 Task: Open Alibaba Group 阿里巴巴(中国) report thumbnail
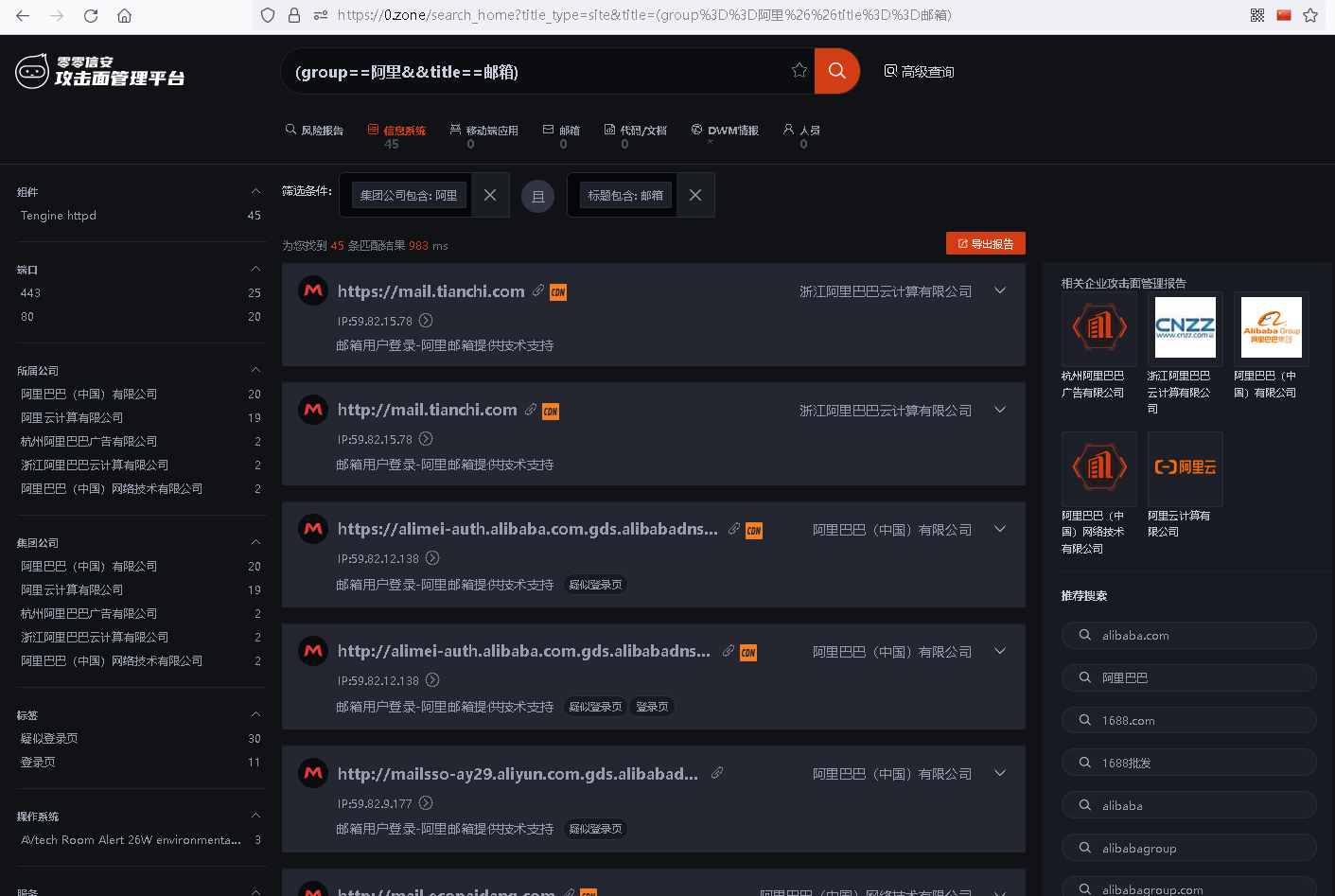pyautogui.click(x=1272, y=328)
